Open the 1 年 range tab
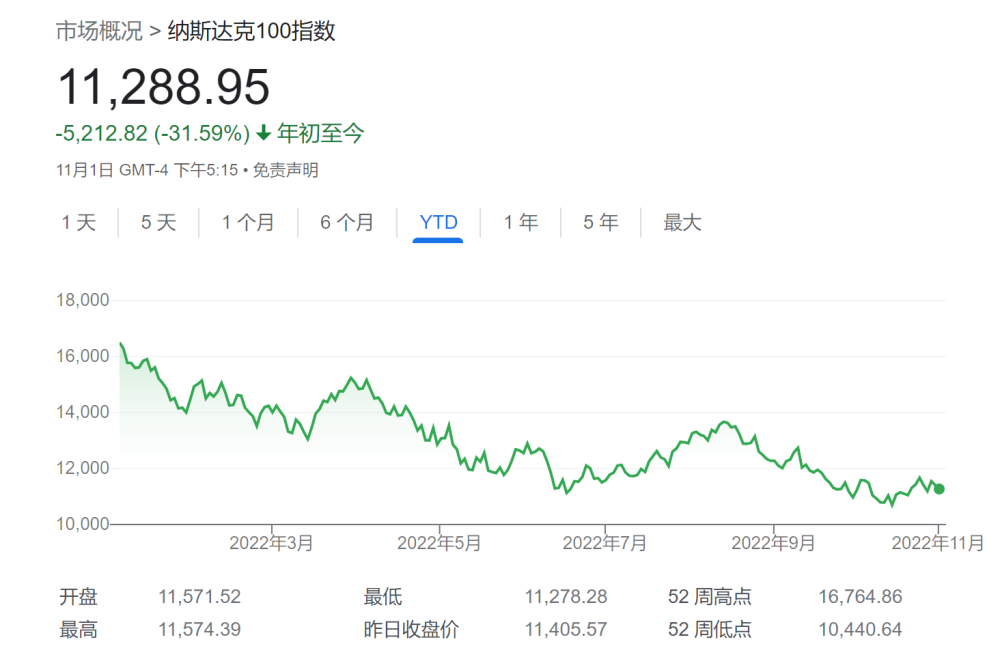Screen dimensions: 1000x657 click(521, 223)
